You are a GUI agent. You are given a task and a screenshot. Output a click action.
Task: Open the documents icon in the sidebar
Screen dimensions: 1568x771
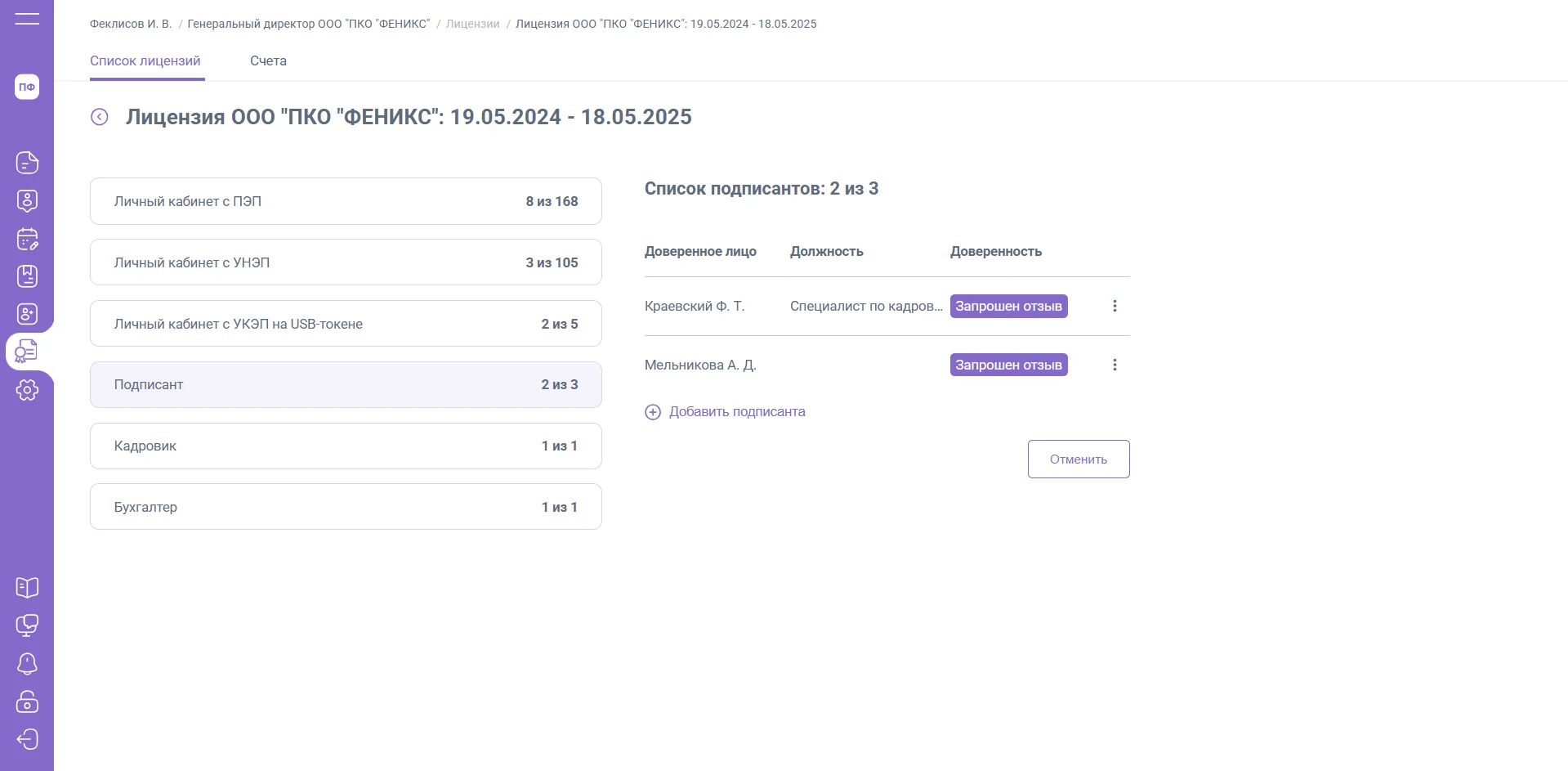point(27,163)
